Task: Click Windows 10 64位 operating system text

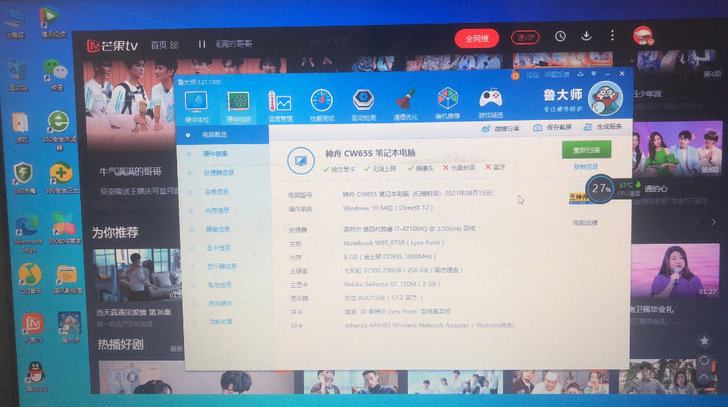Action: pyautogui.click(x=388, y=208)
